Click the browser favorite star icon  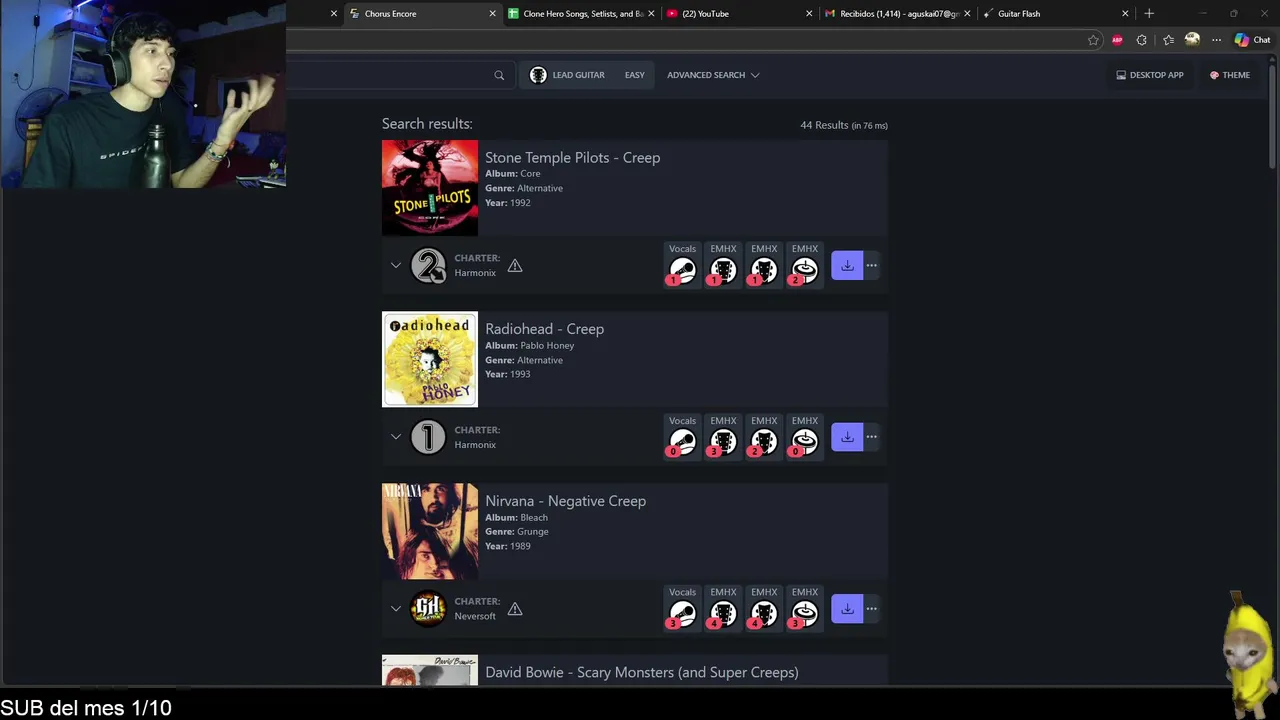tap(1093, 40)
